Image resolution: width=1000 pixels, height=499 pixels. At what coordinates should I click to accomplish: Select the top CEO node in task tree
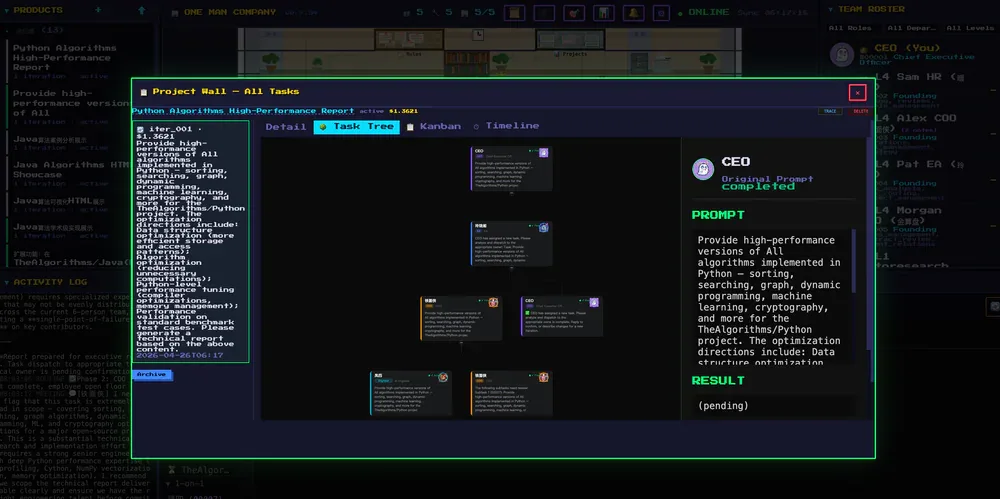[511, 168]
